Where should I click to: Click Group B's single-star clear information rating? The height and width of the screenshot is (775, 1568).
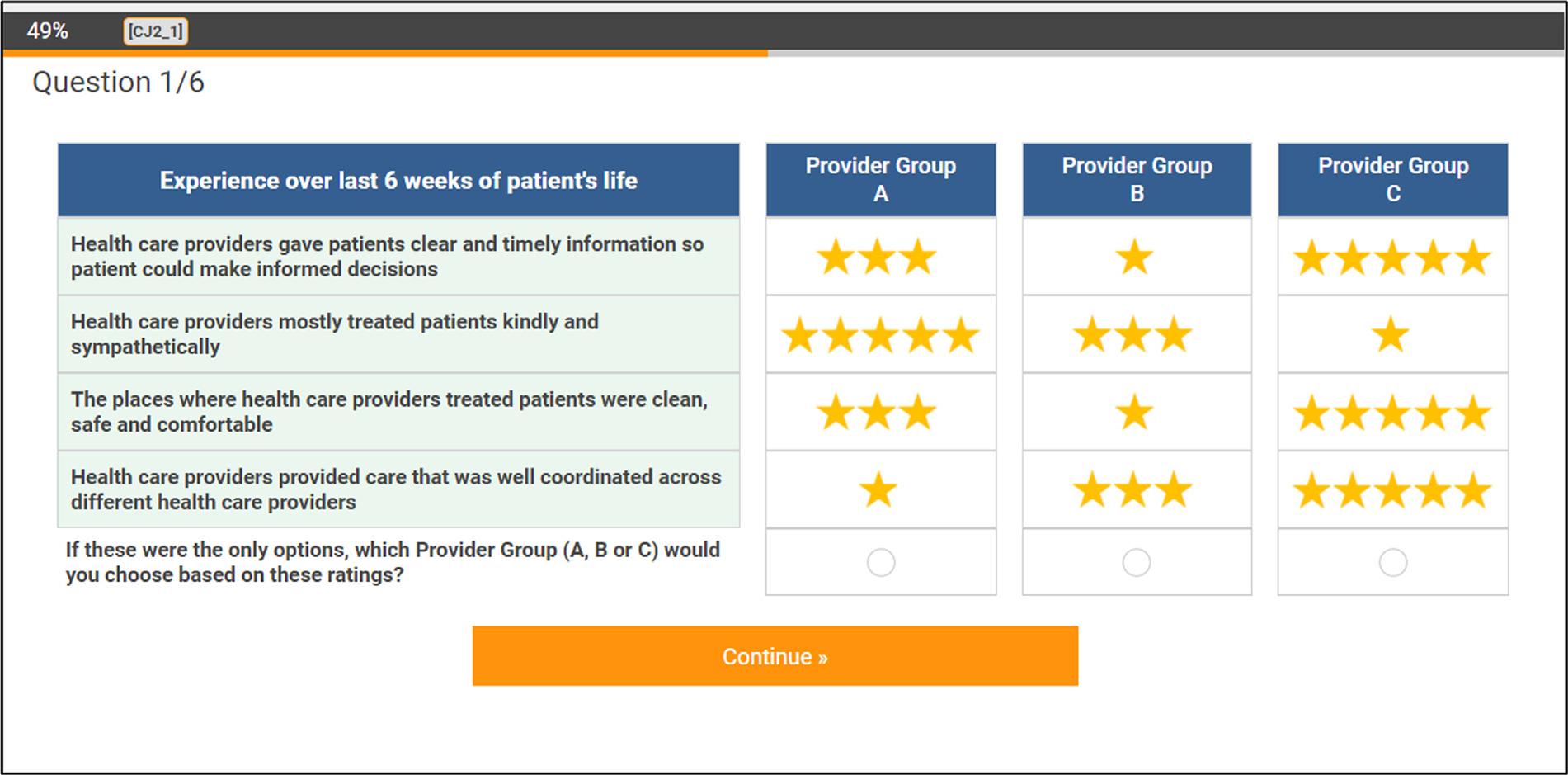[1134, 258]
